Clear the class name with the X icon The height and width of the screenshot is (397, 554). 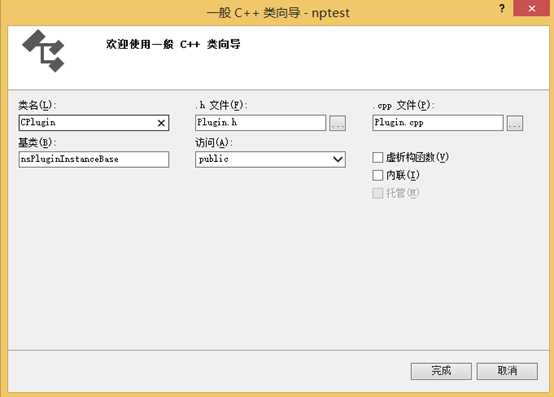161,123
